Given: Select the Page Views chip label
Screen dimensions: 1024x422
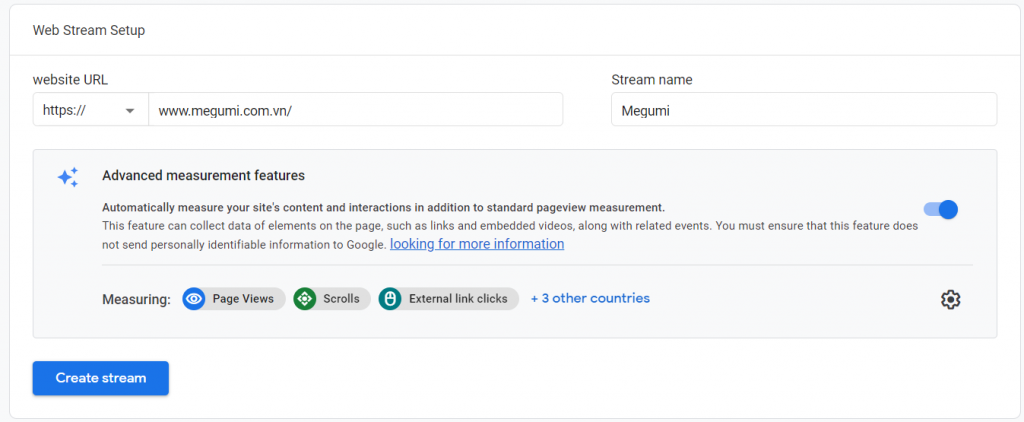Looking at the screenshot, I should coord(243,299).
